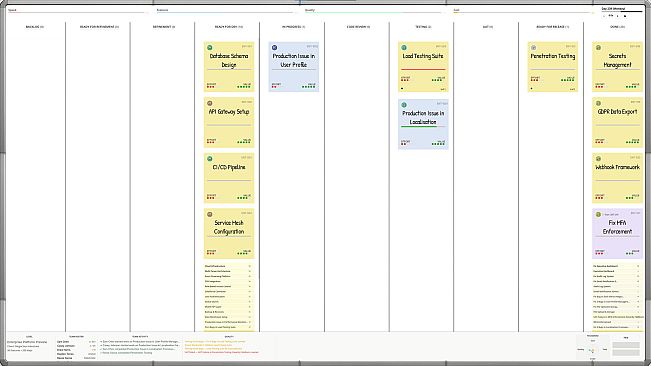Open the Production Issue in Localization card
The width and height of the screenshot is (651, 366).
423,124
